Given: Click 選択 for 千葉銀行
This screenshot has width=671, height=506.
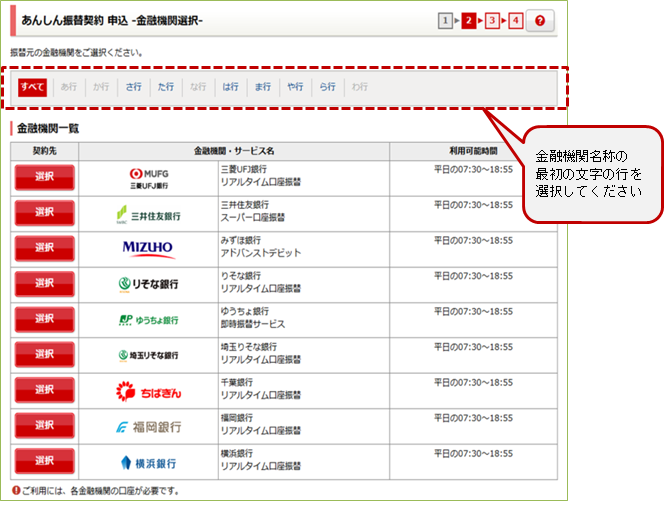Looking at the screenshot, I should click(45, 390).
